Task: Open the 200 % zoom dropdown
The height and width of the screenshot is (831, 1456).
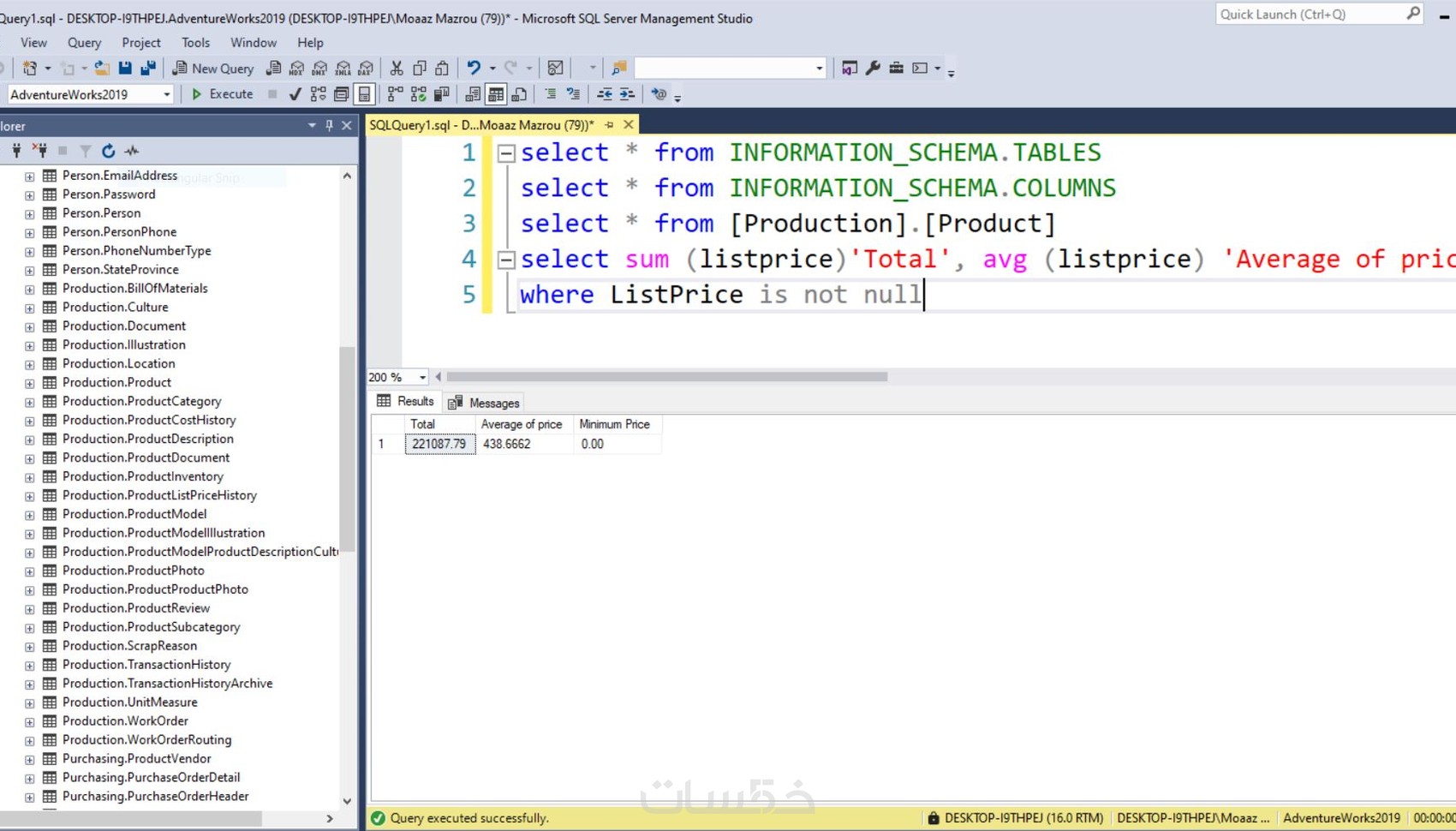Action: pyautogui.click(x=422, y=377)
